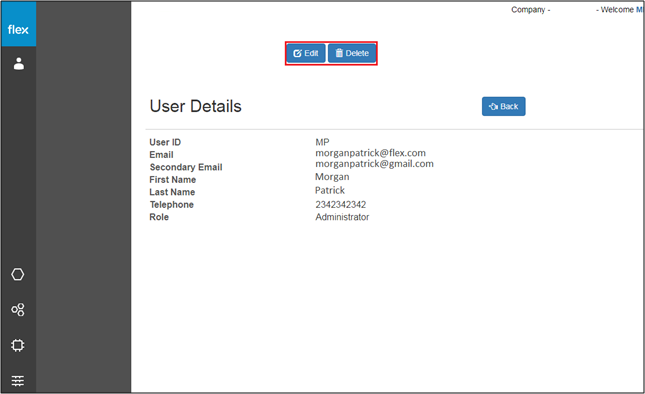Image resolution: width=645 pixels, height=394 pixels.
Task: Click the User ID field label
Action: pyautogui.click(x=165, y=142)
